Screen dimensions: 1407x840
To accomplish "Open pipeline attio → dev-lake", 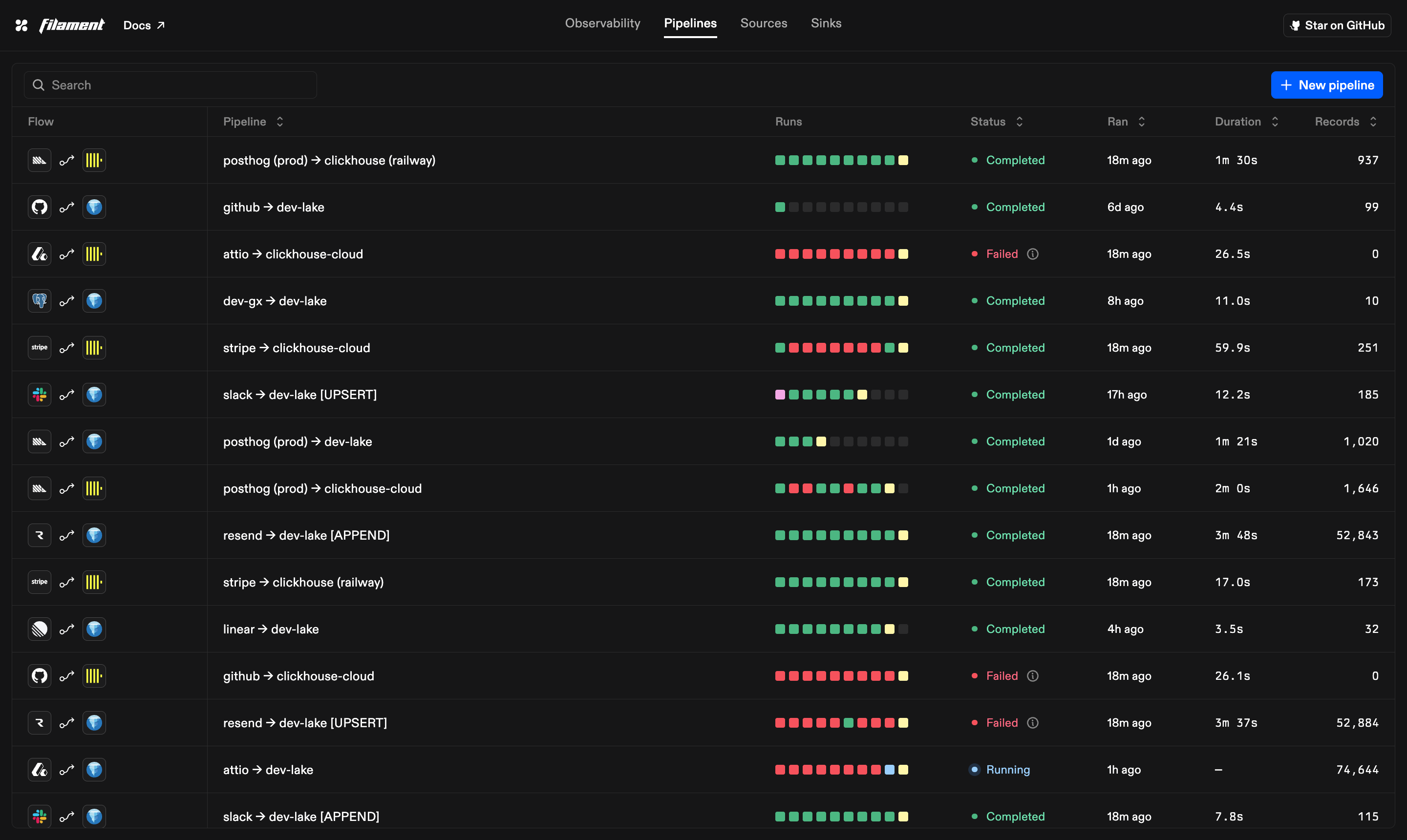I will coord(268,770).
